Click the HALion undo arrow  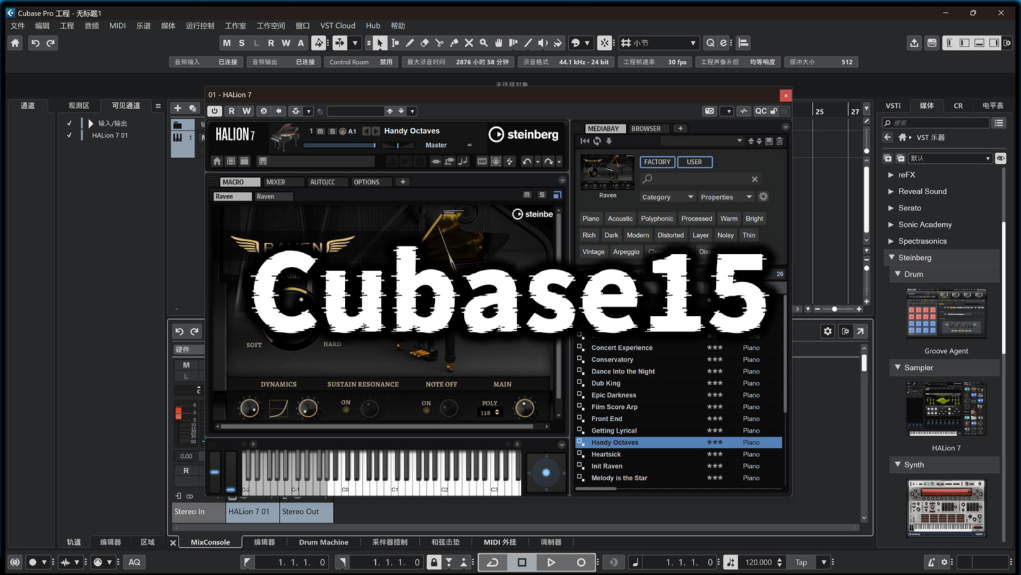pos(527,161)
